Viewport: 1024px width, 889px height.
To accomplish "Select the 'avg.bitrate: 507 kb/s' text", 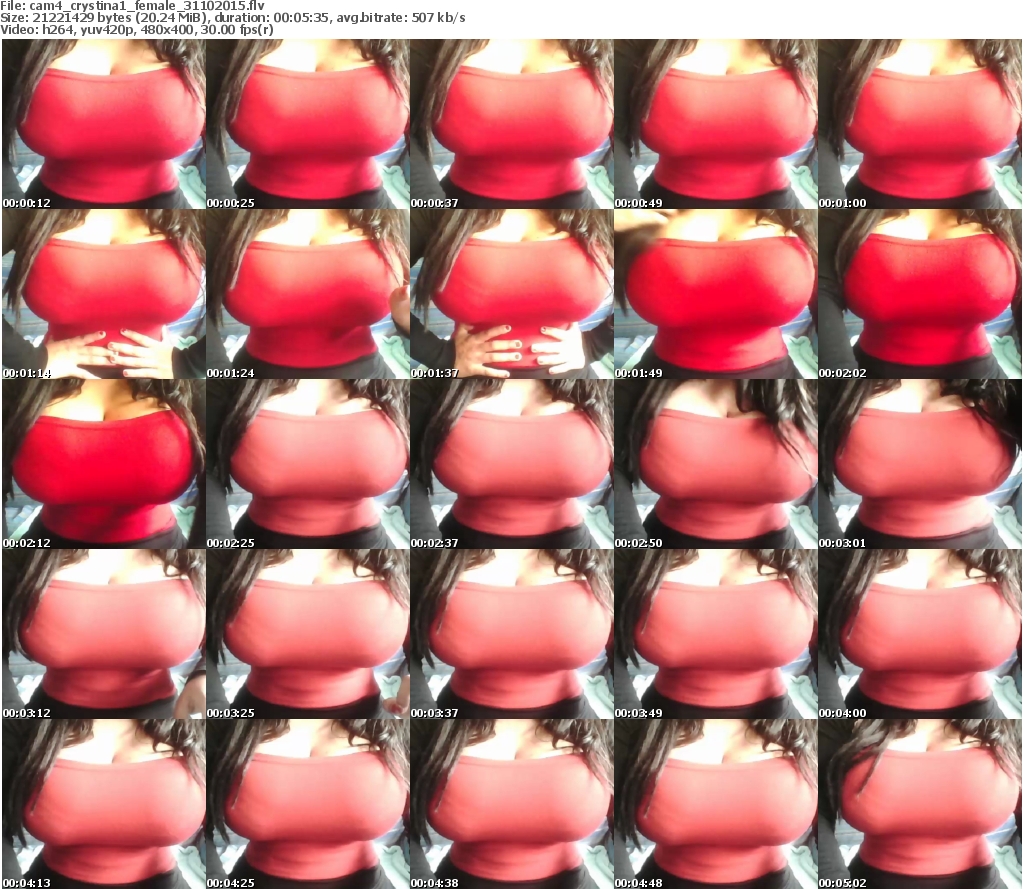I will click(401, 18).
